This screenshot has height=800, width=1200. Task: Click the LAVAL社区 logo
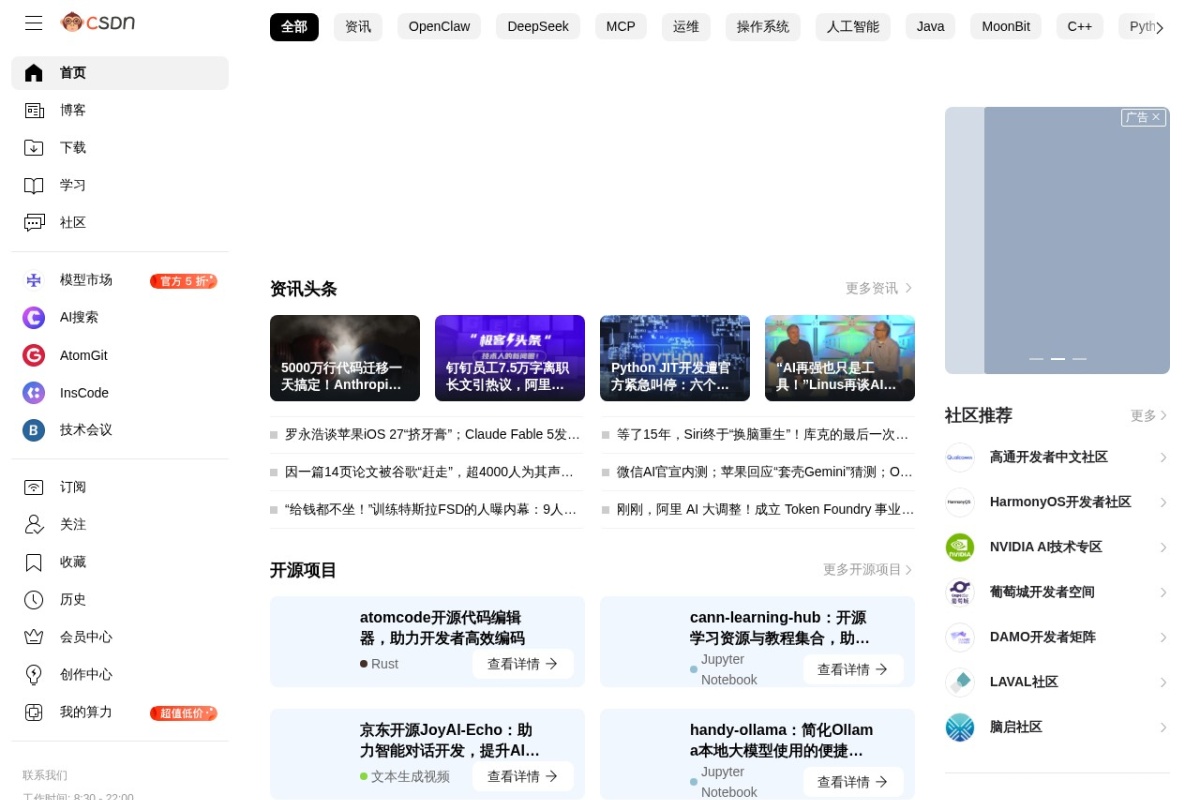click(x=960, y=682)
